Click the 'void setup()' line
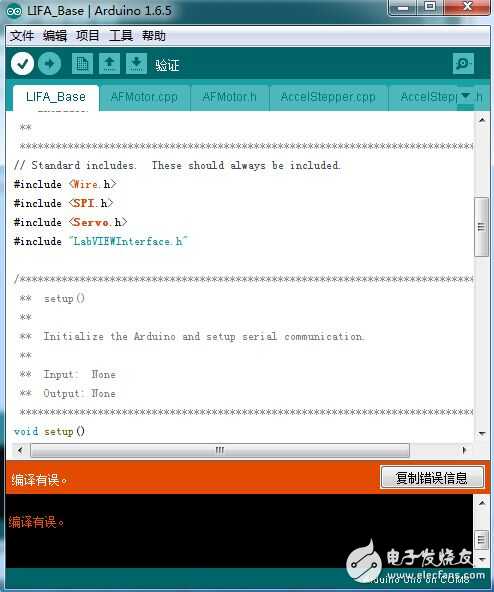The width and height of the screenshot is (494, 592). (x=49, y=431)
